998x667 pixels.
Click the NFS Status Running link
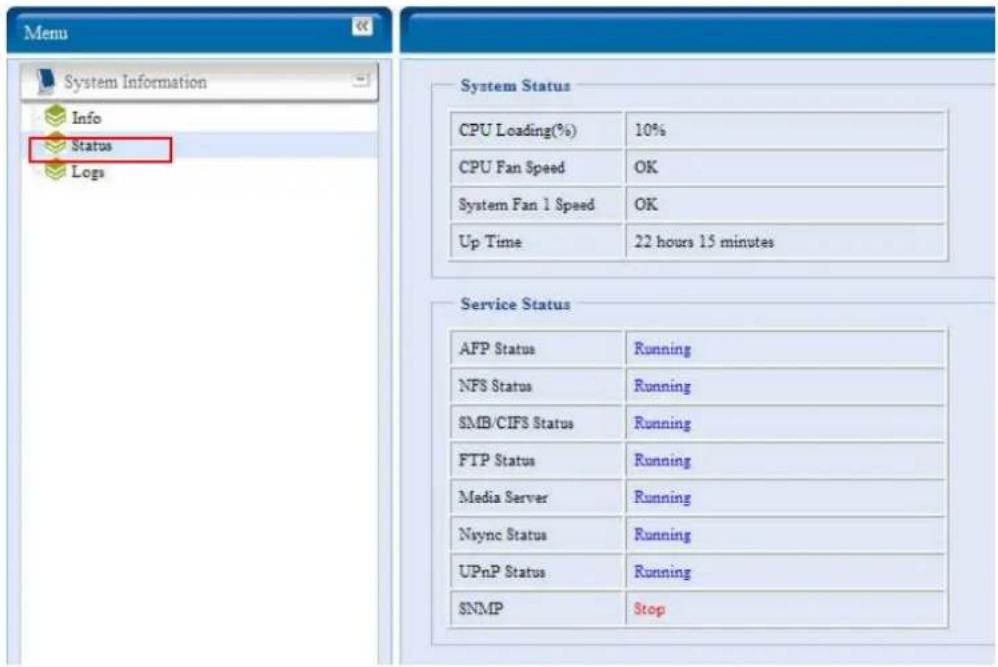[x=662, y=386]
